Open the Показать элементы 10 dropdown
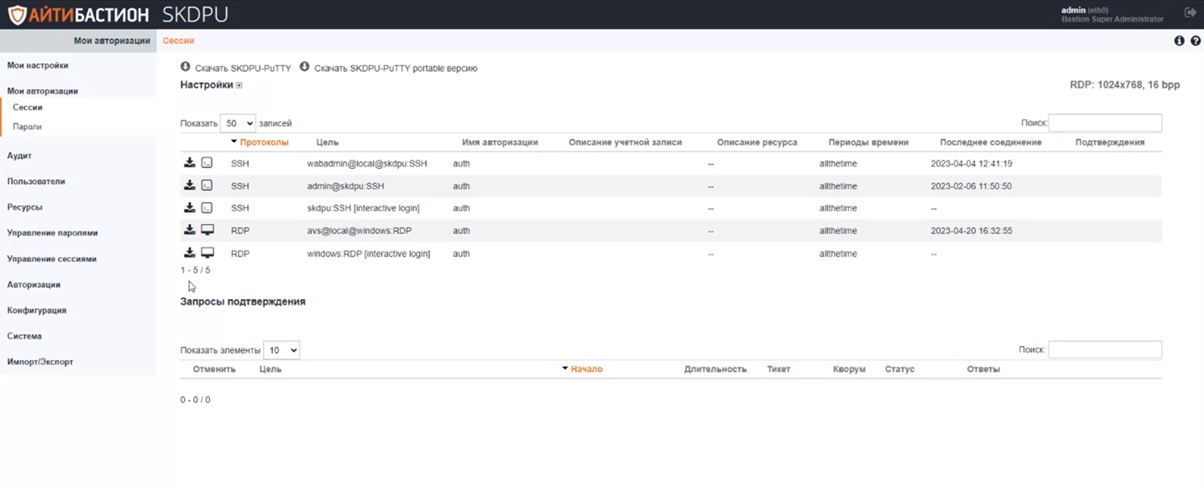This screenshot has height=490, width=1204. tap(281, 350)
